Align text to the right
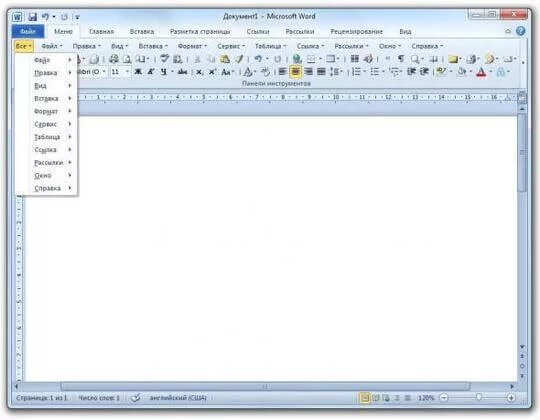The image size is (540, 420). (x=309, y=72)
